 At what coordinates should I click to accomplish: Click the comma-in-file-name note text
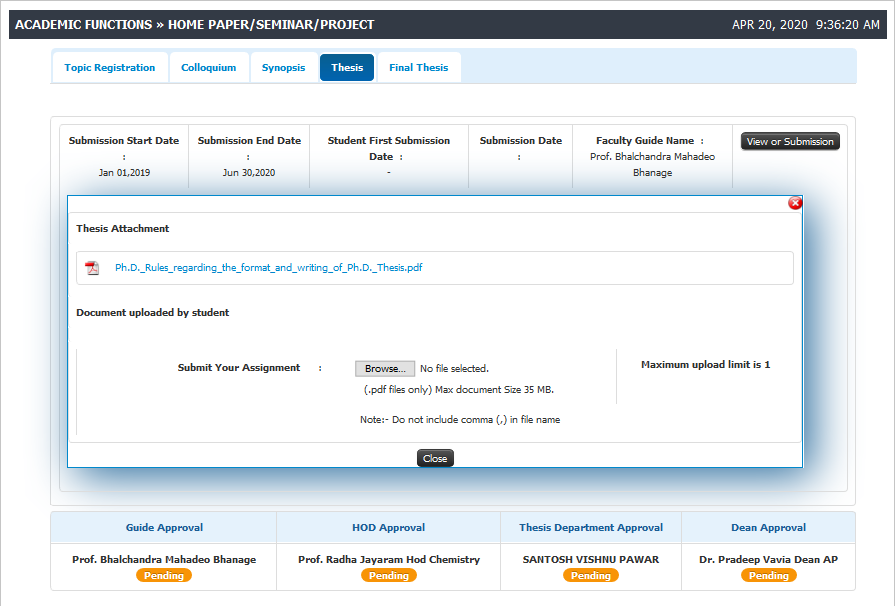tap(459, 419)
